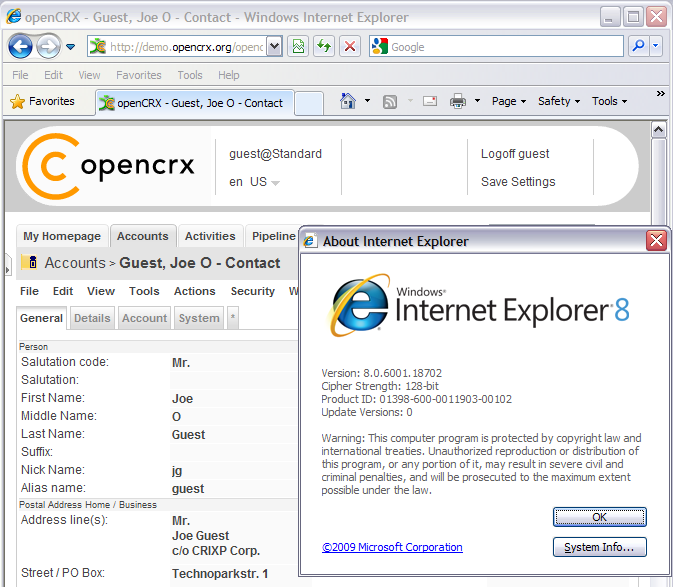The height and width of the screenshot is (587, 673).
Task: Open Home button dropdown arrow
Action: pyautogui.click(x=367, y=101)
